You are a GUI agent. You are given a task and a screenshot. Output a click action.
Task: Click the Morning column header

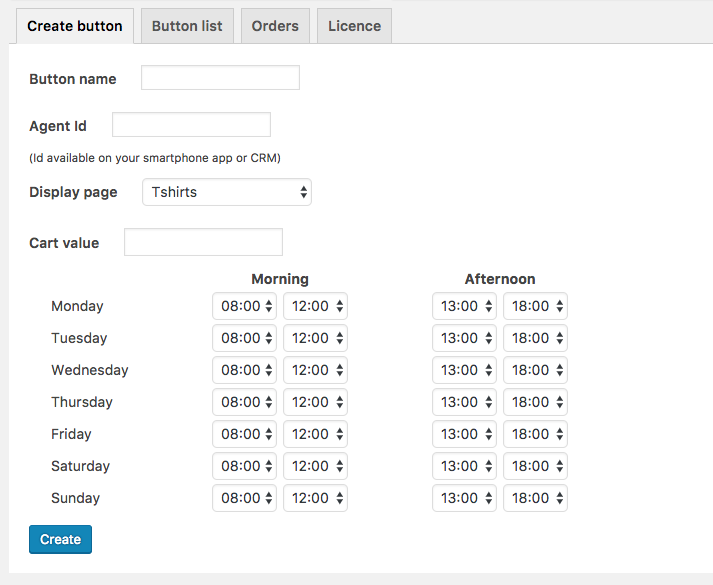pyautogui.click(x=280, y=279)
